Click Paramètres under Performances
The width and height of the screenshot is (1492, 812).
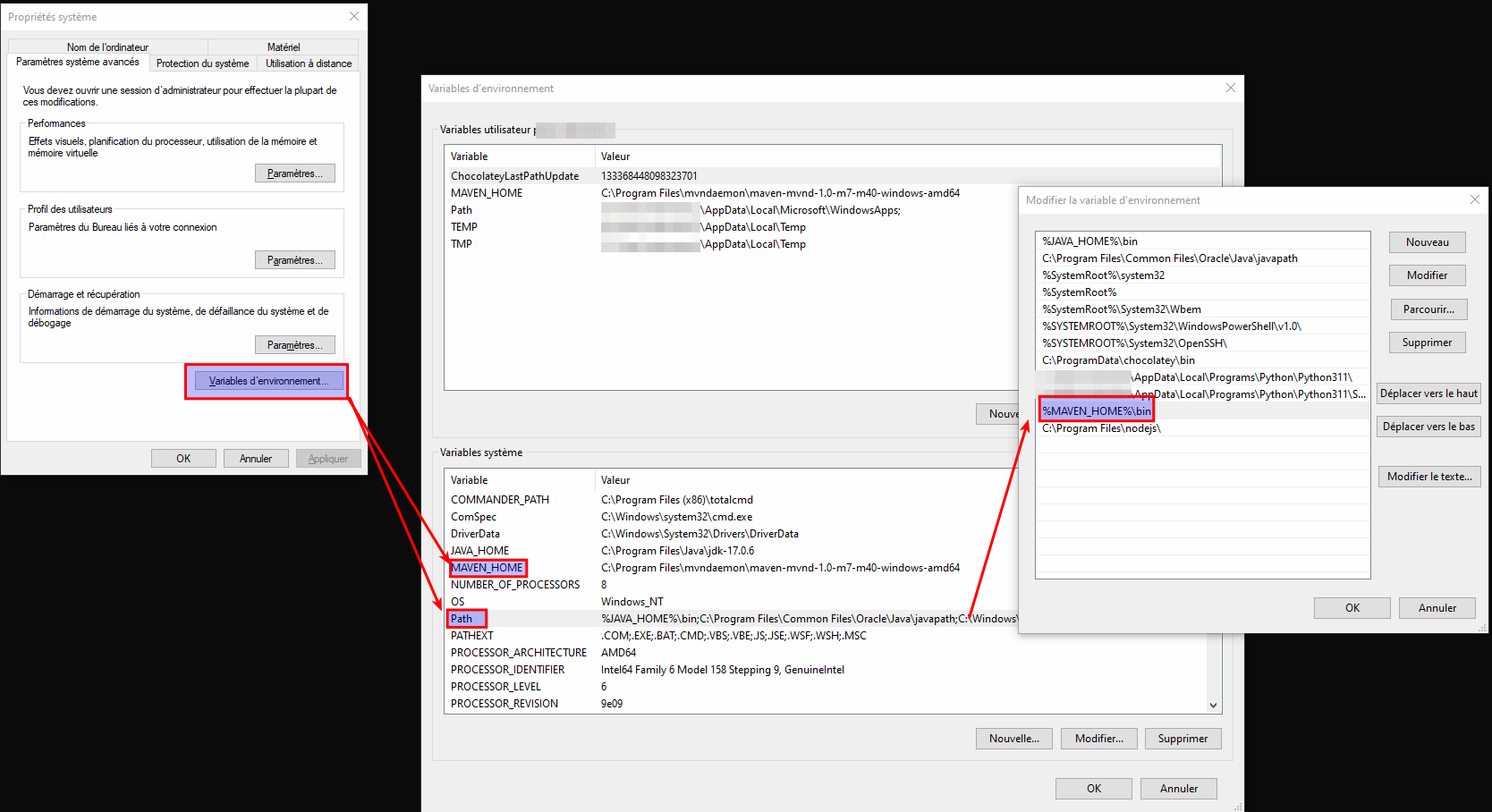295,173
